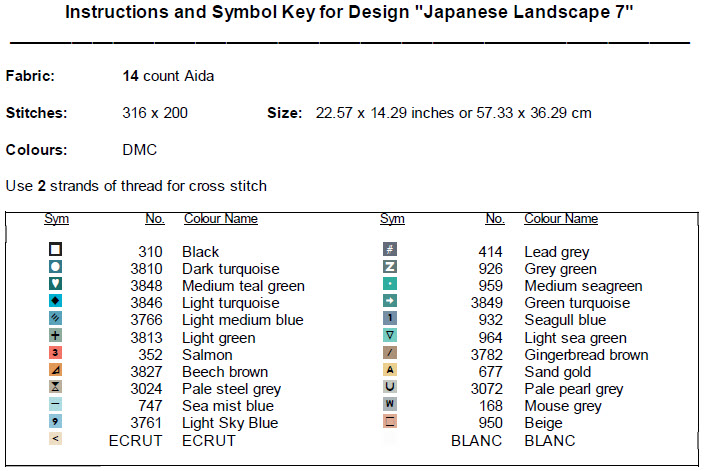The image size is (705, 471).
Task: Click the left "No." column header
Action: coord(155,219)
